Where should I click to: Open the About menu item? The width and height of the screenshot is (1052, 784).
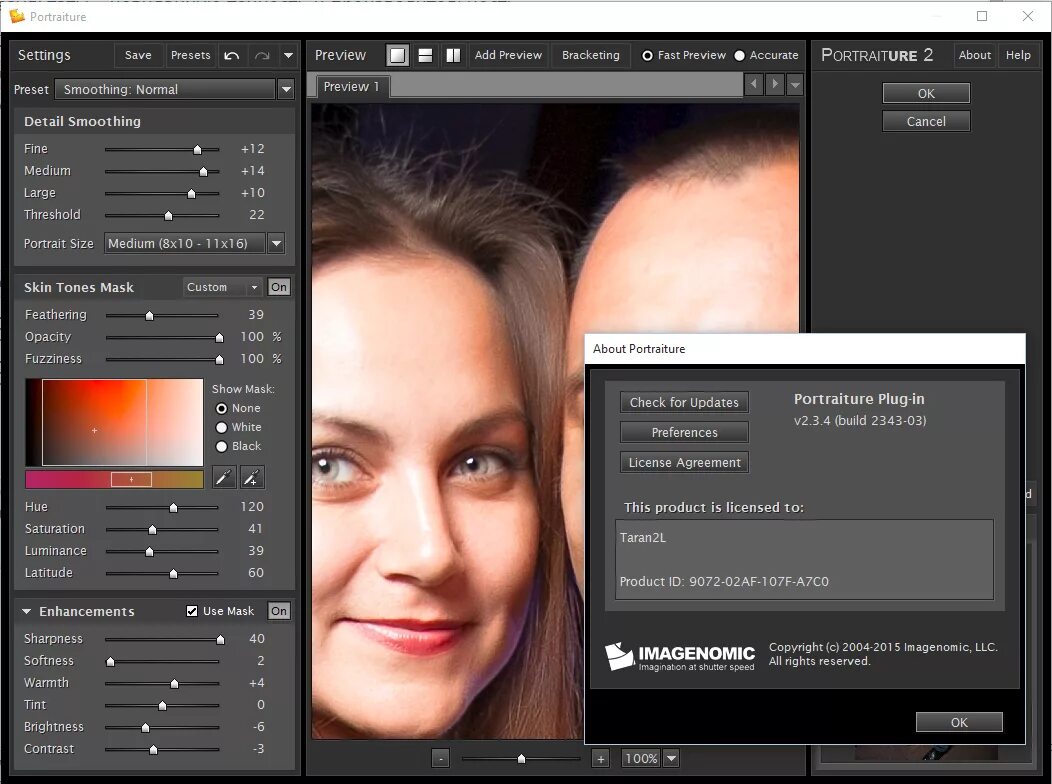tap(974, 55)
